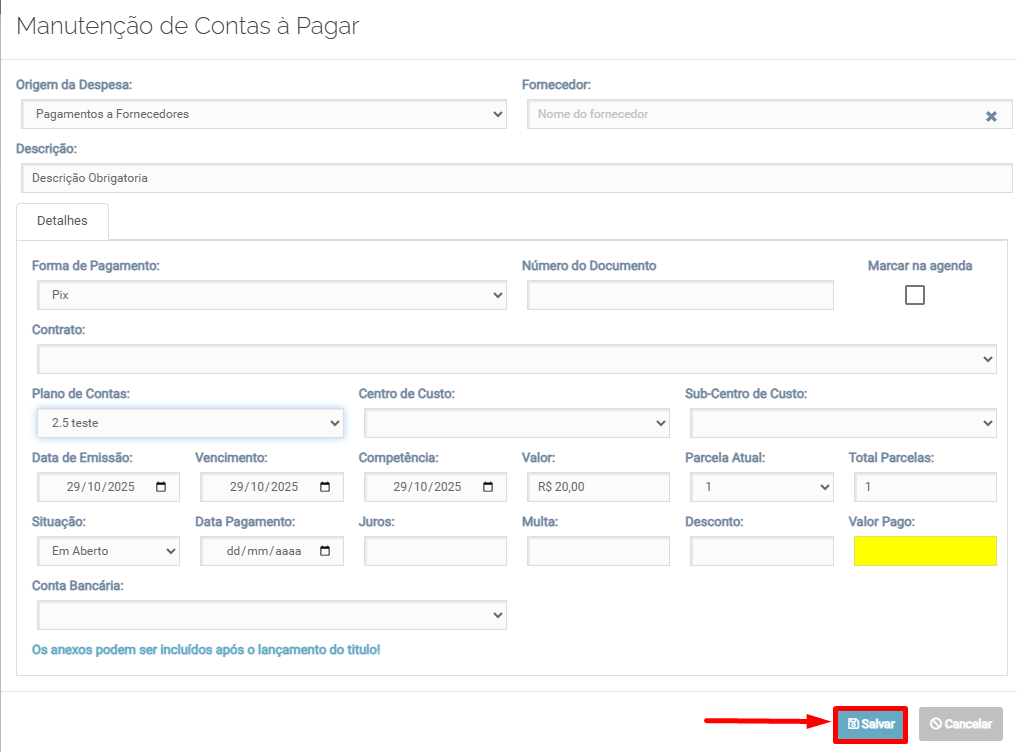Screen dimensions: 1017x752
Task: Focus the Número do Documento input
Action: (x=680, y=296)
